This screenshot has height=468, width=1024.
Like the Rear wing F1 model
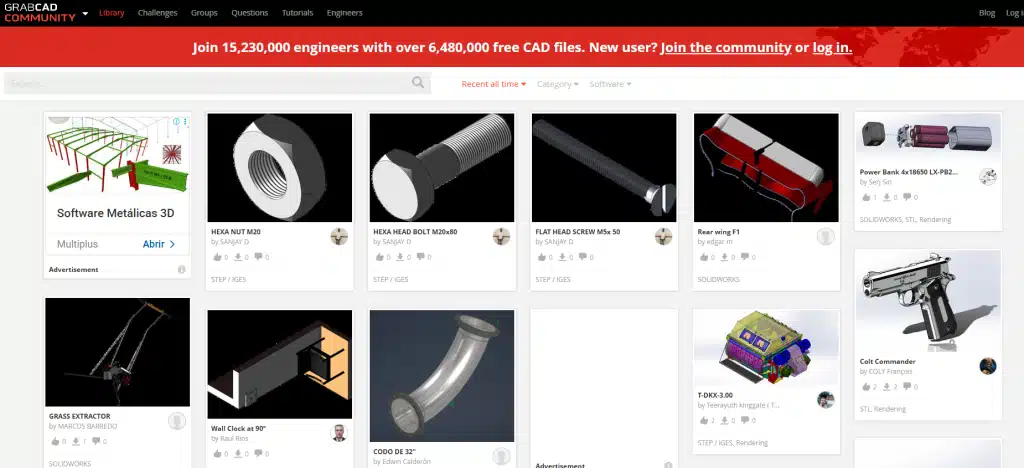[703, 257]
